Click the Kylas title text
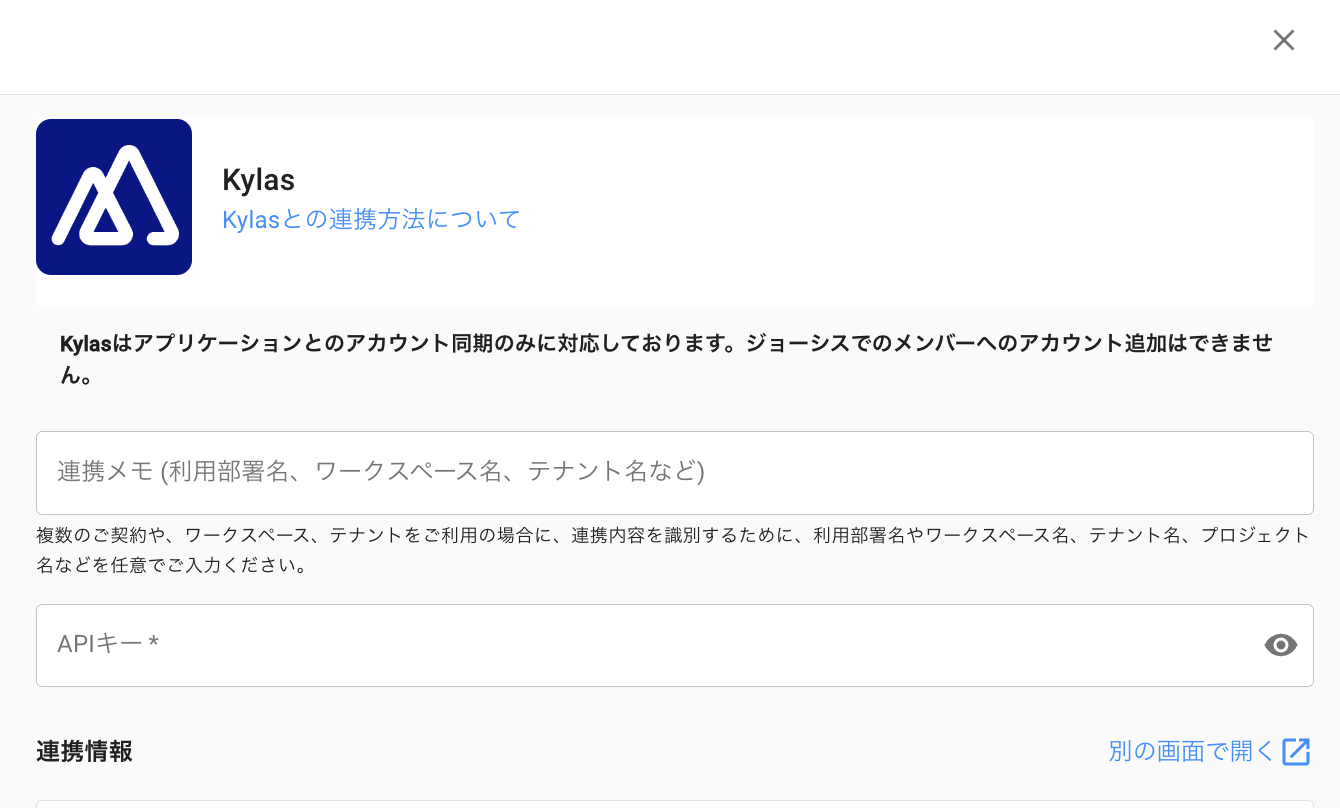This screenshot has height=808, width=1340. coord(258,180)
